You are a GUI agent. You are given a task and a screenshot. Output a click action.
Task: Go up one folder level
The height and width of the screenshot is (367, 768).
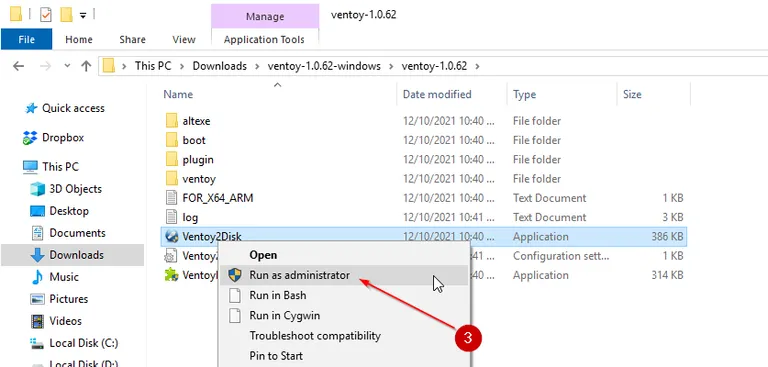click(86, 66)
